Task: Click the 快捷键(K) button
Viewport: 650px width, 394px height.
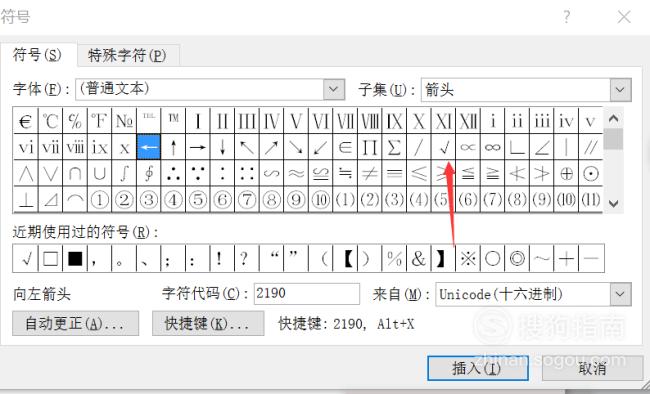Action: [x=208, y=323]
